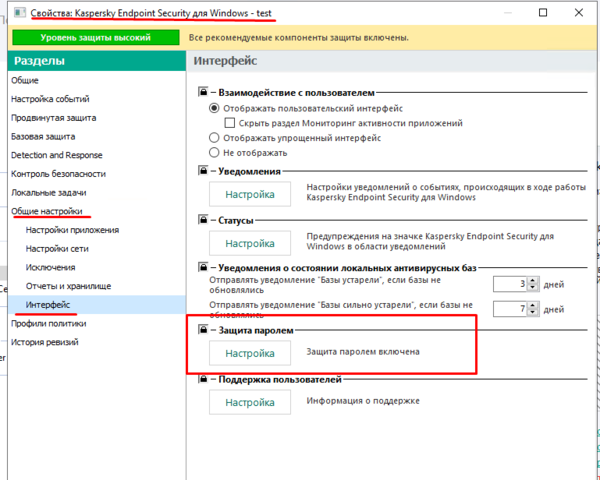Toggle lock icon next to Статусы section
Viewport: 600px width, 480px height.
[x=203, y=220]
